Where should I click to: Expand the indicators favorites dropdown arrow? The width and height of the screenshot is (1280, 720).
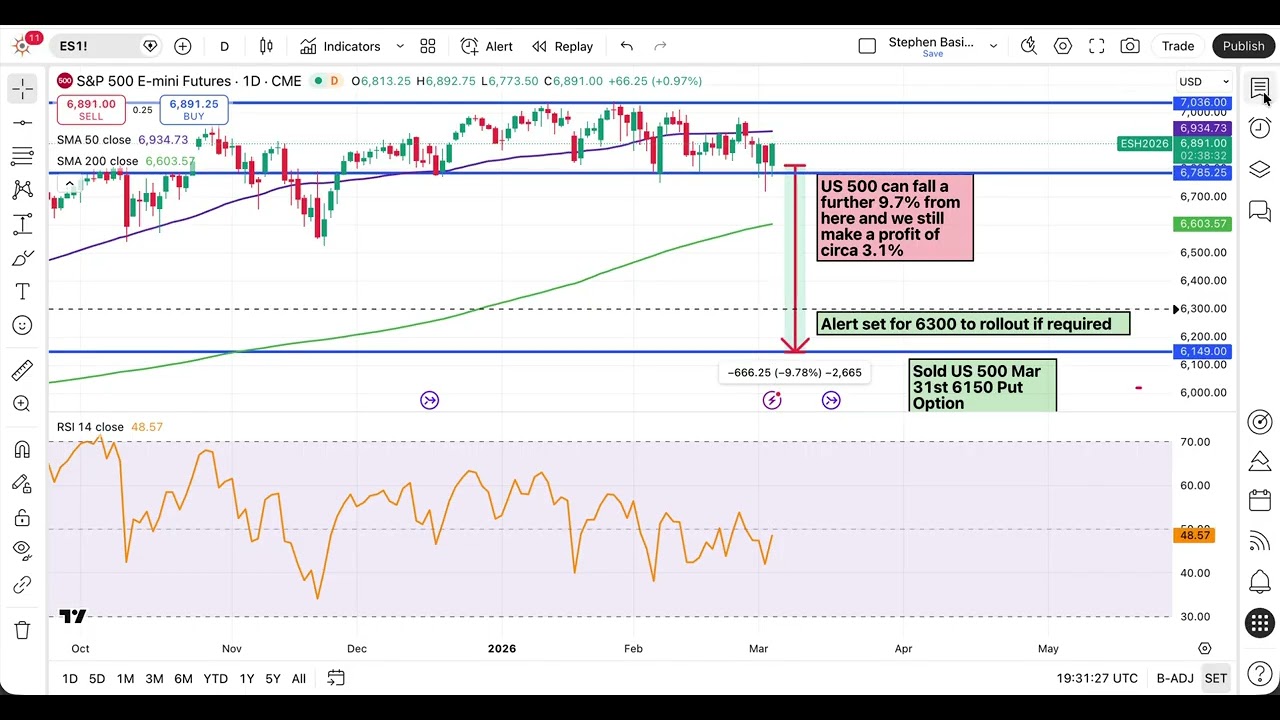point(400,46)
